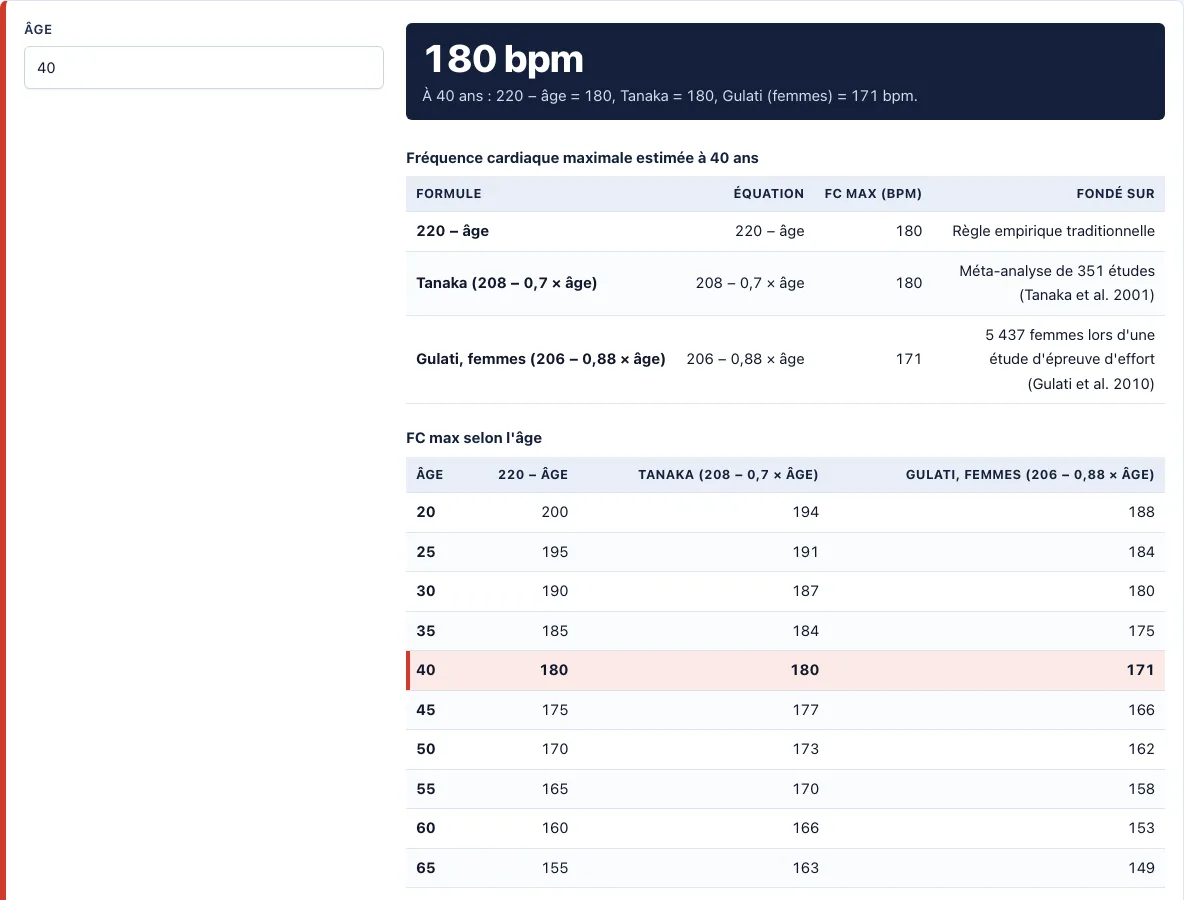Click the '220 – ÂGE' column header
The image size is (1184, 900).
(x=533, y=474)
